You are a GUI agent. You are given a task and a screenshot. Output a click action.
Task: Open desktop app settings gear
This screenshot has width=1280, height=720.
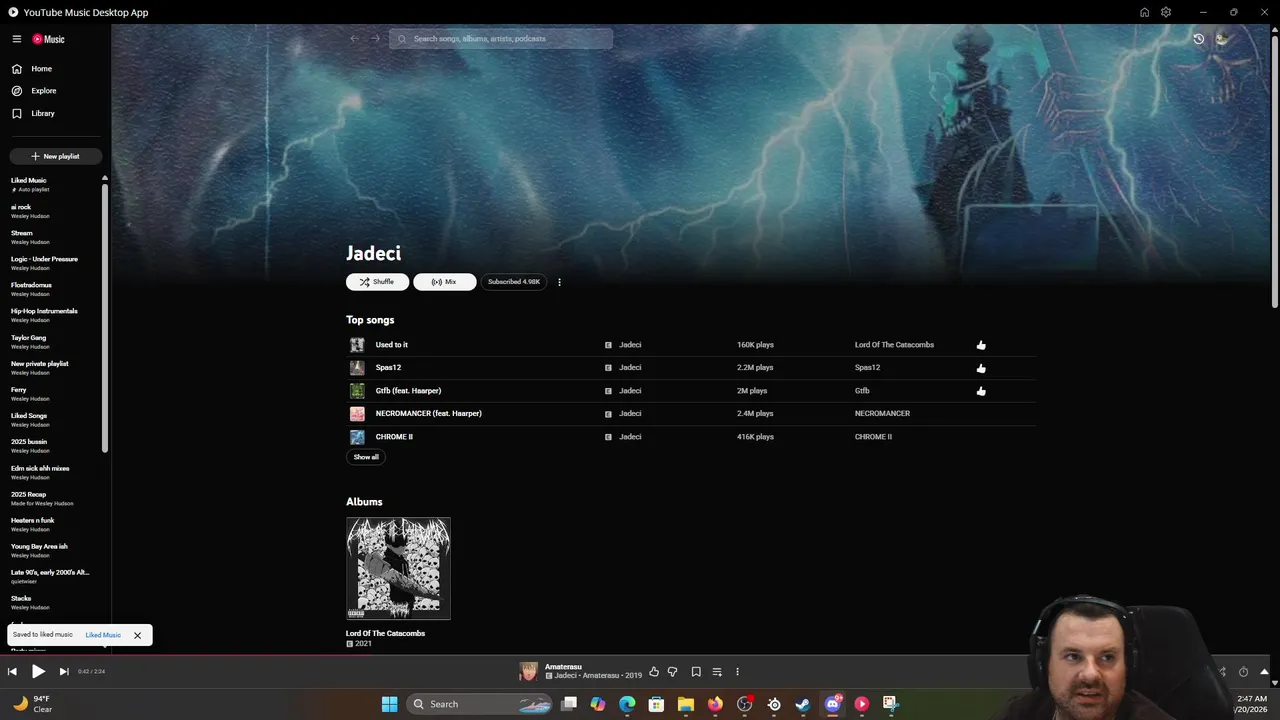[x=1166, y=12]
